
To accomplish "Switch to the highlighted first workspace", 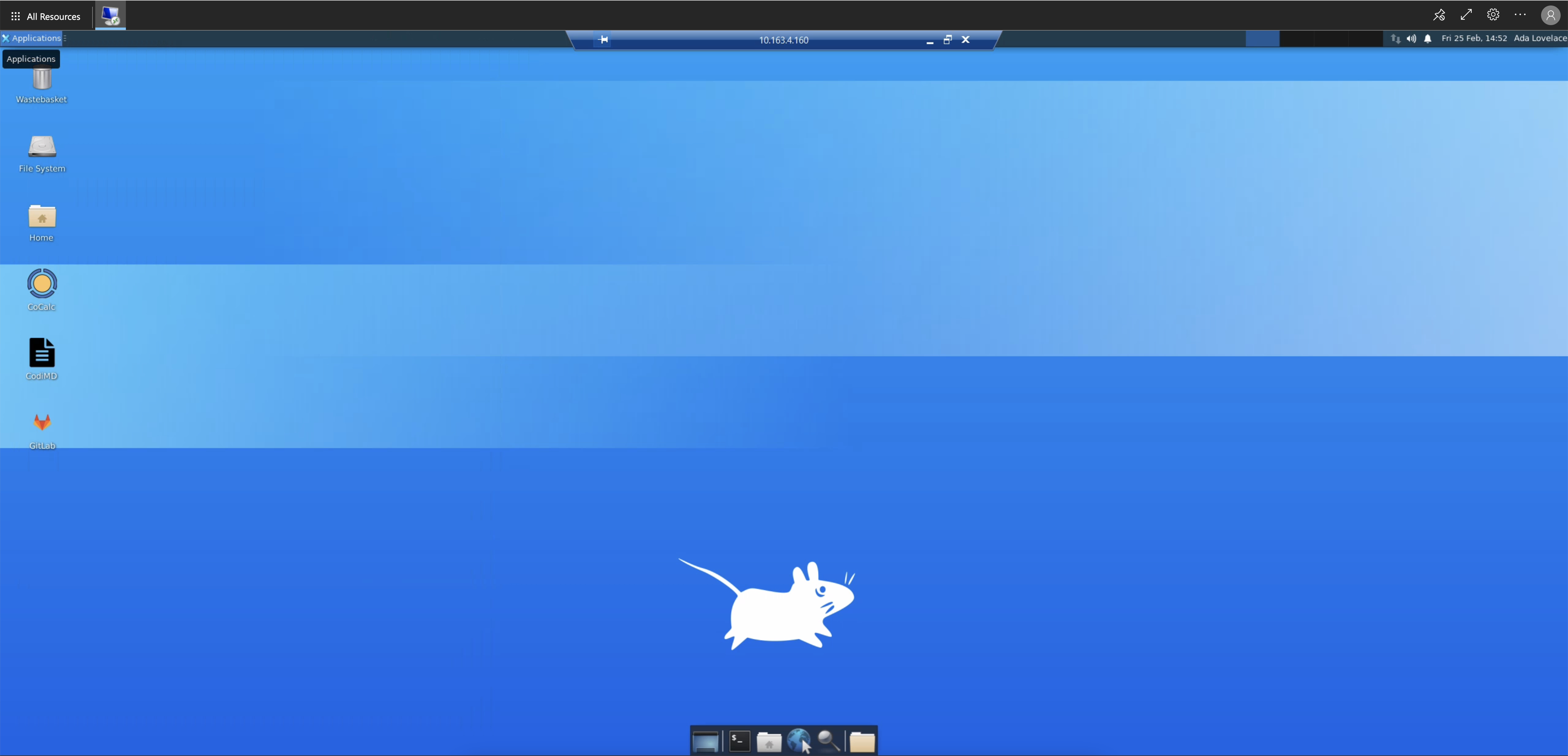I will (x=1262, y=38).
